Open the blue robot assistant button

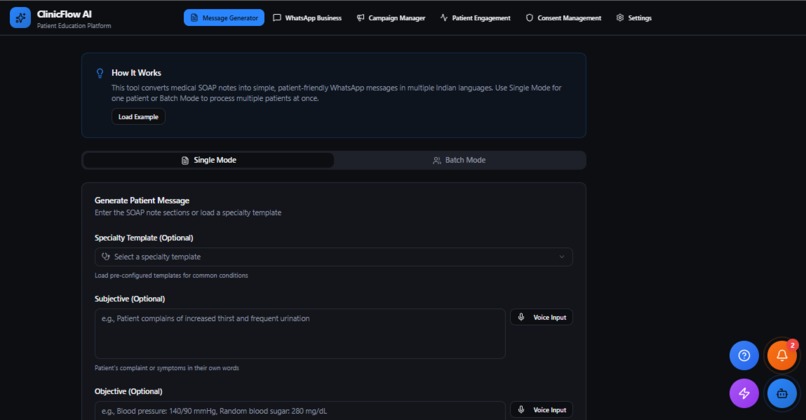pos(782,393)
